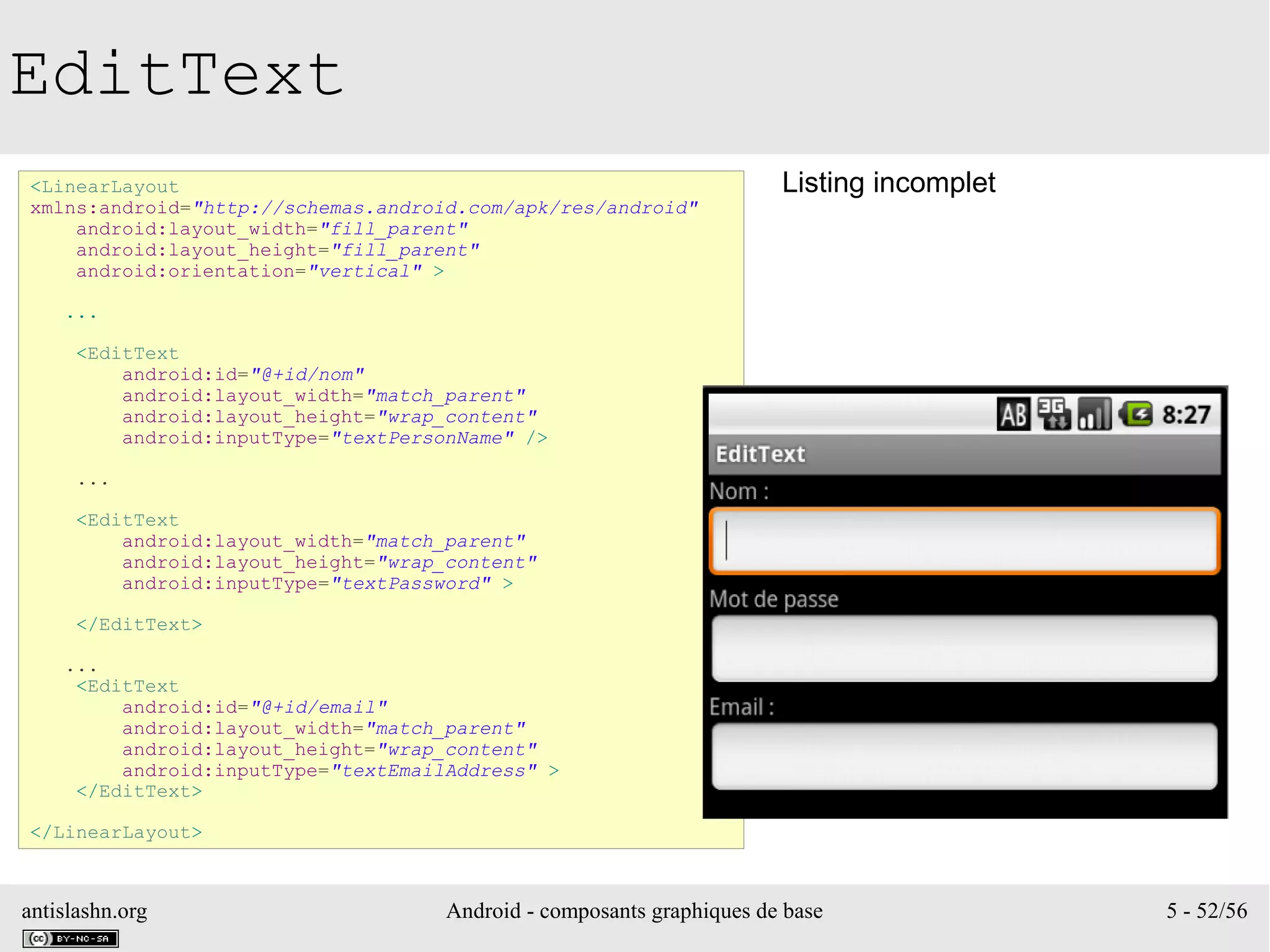
Task: Open the antislashn.org footer link
Action: (84, 910)
